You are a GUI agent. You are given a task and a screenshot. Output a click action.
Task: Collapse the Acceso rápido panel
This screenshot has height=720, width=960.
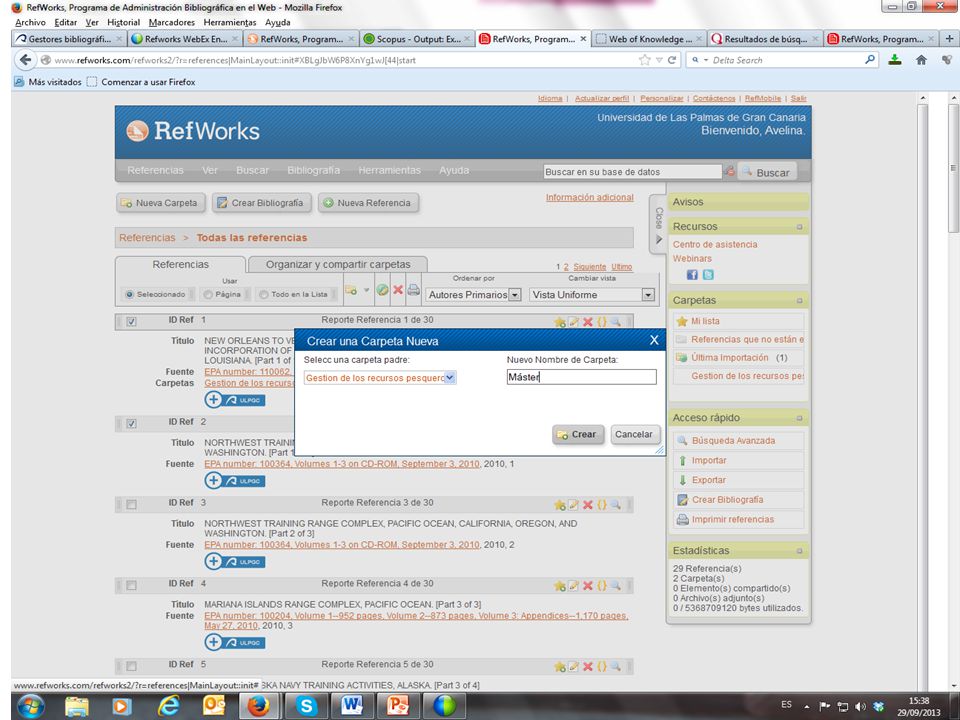pyautogui.click(x=799, y=418)
